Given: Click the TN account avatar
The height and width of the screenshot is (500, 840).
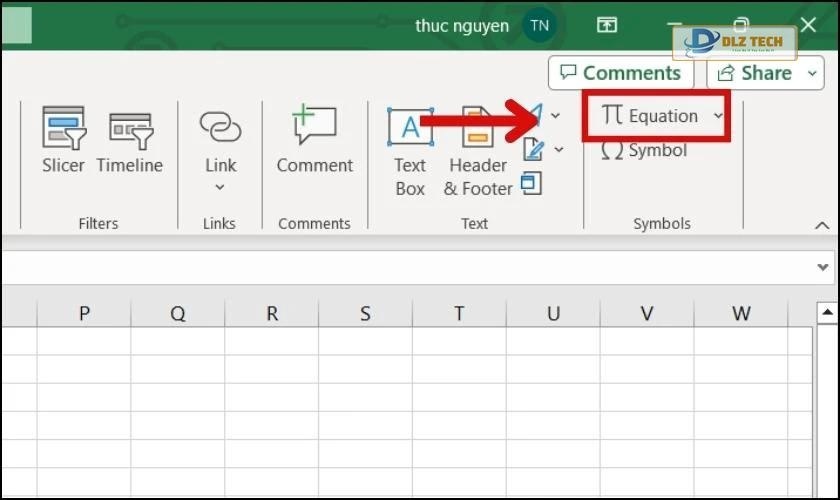Looking at the screenshot, I should pyautogui.click(x=539, y=26).
